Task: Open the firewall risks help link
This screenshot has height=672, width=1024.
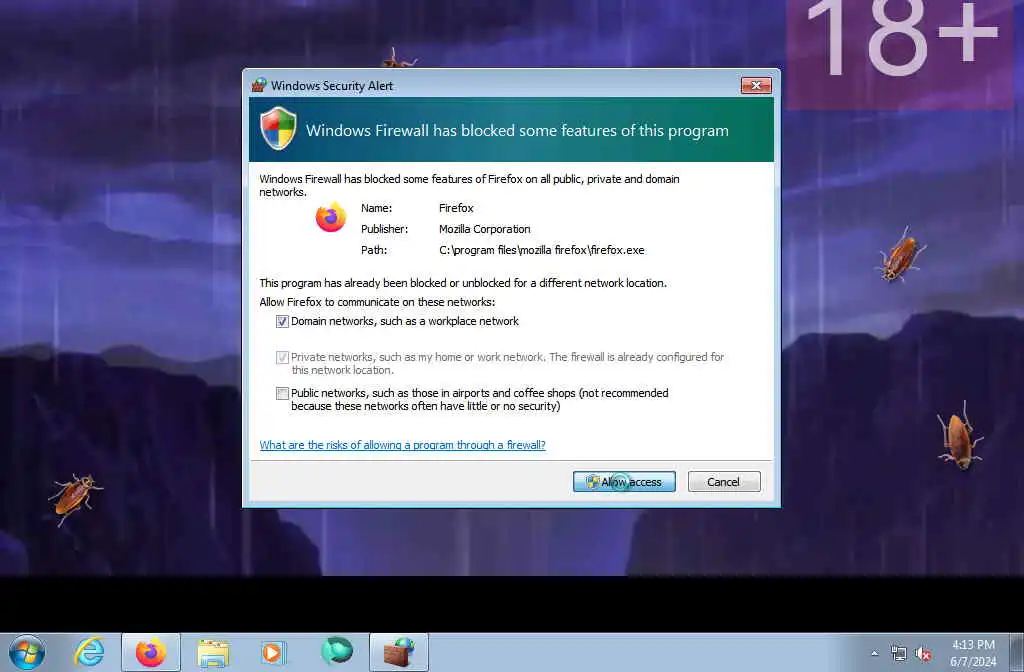Action: (x=402, y=445)
